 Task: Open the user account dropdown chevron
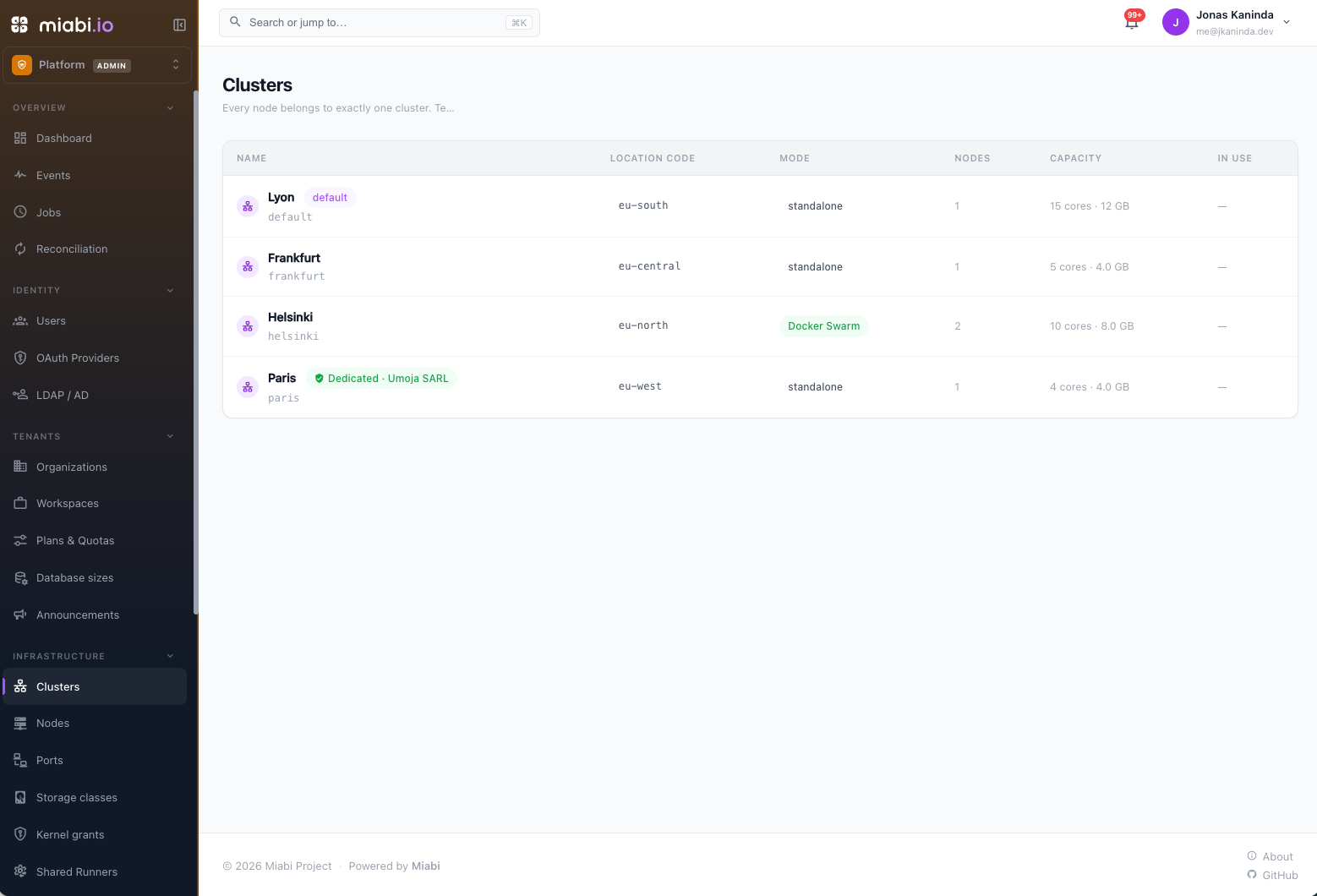click(x=1287, y=23)
